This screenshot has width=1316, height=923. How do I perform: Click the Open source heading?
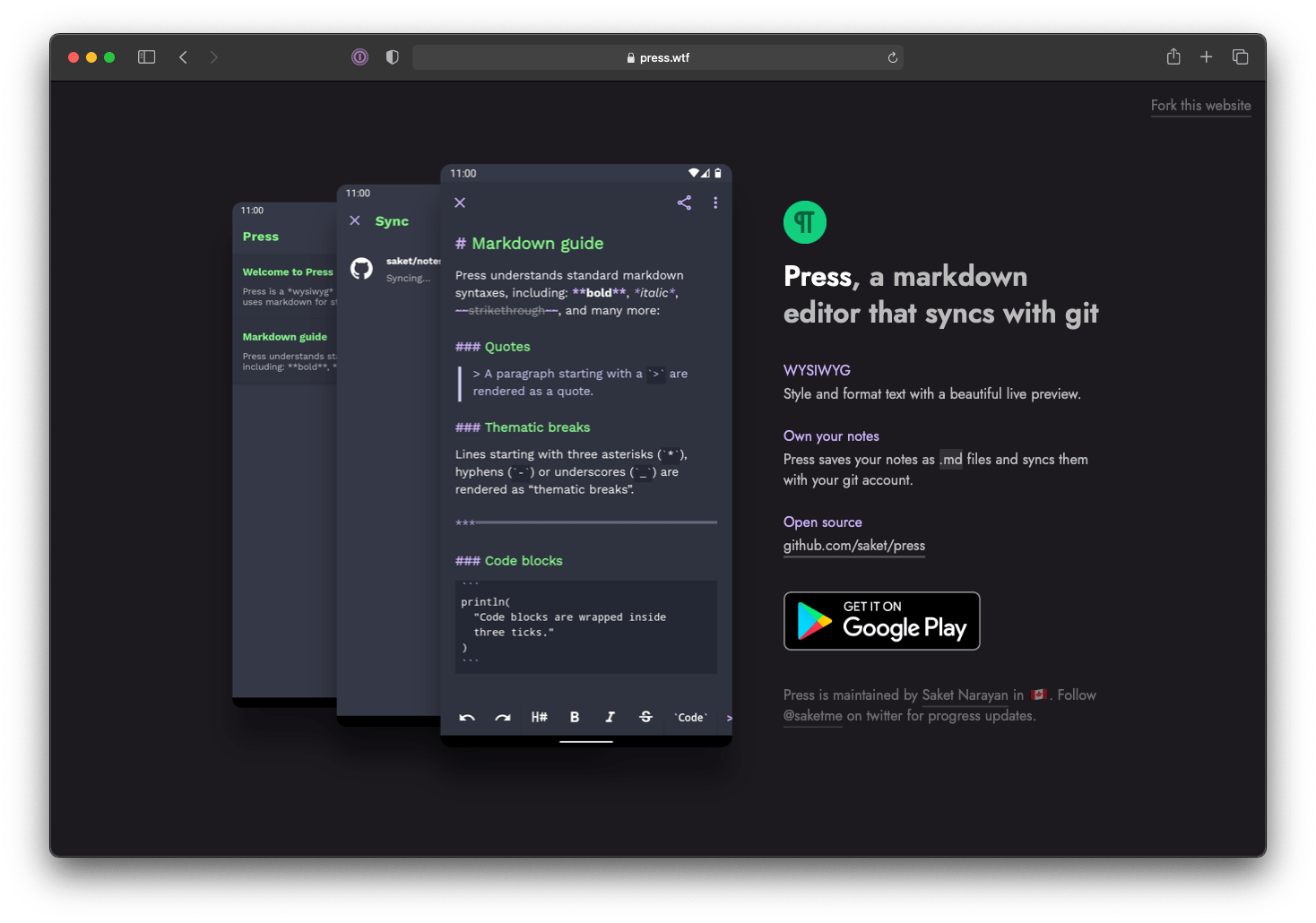[x=823, y=522]
